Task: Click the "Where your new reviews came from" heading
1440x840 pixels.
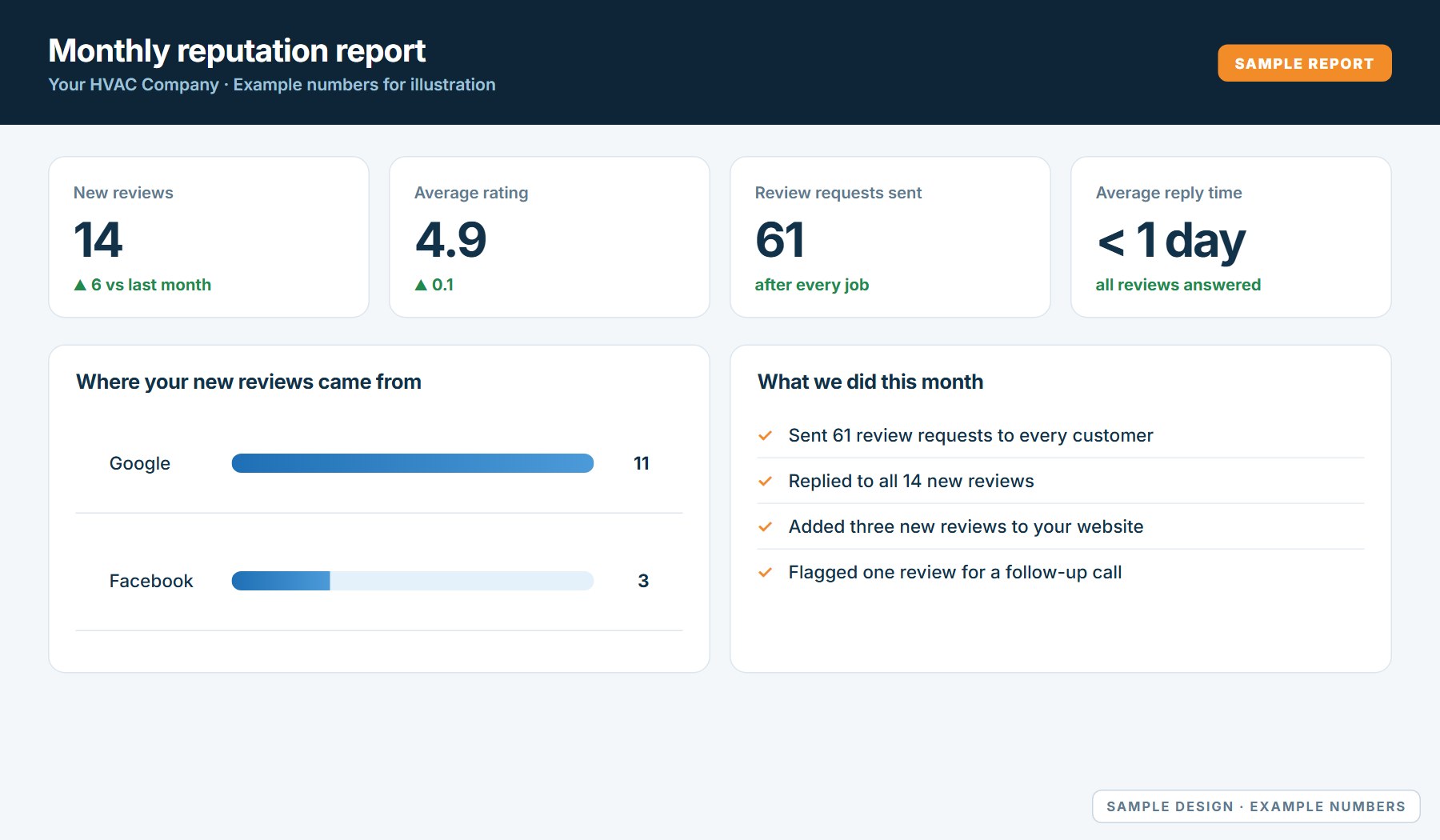Action: pos(249,382)
